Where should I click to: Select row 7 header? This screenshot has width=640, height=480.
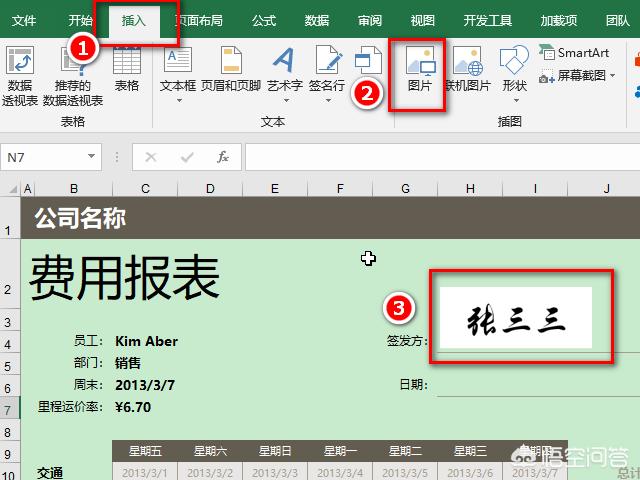coord(8,409)
